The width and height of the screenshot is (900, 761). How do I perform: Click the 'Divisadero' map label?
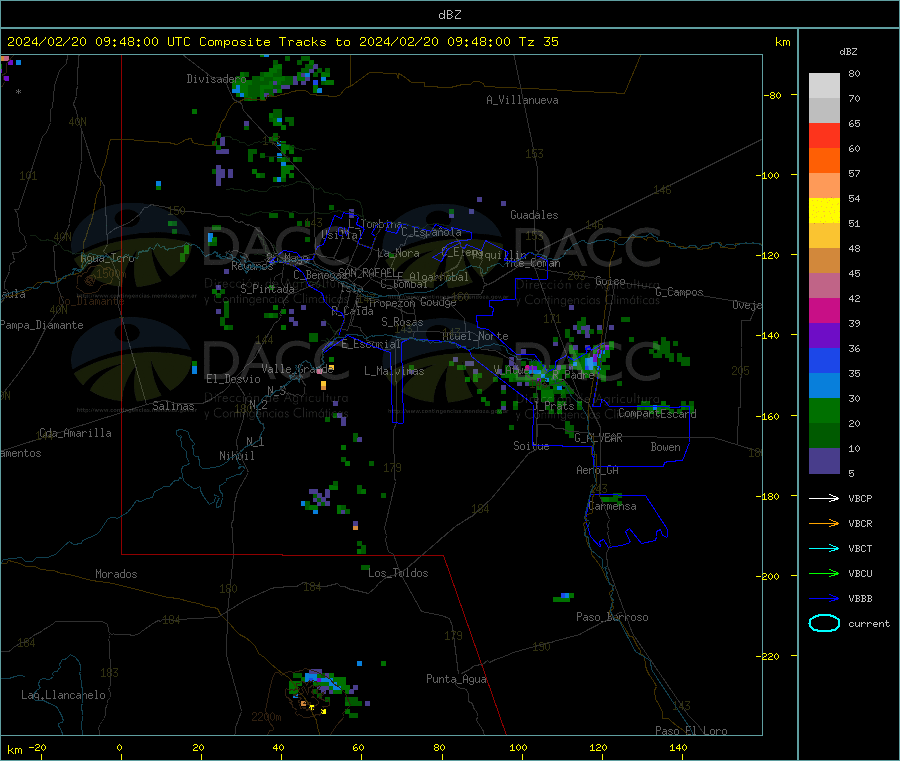coord(216,79)
